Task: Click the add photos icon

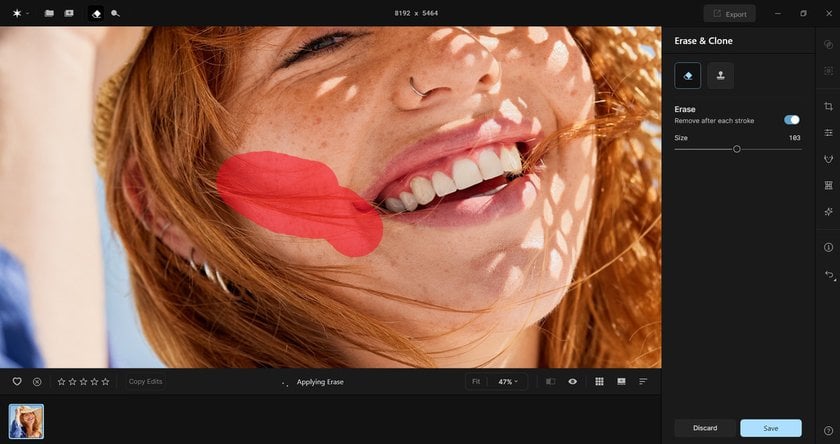Action: pyautogui.click(x=69, y=13)
